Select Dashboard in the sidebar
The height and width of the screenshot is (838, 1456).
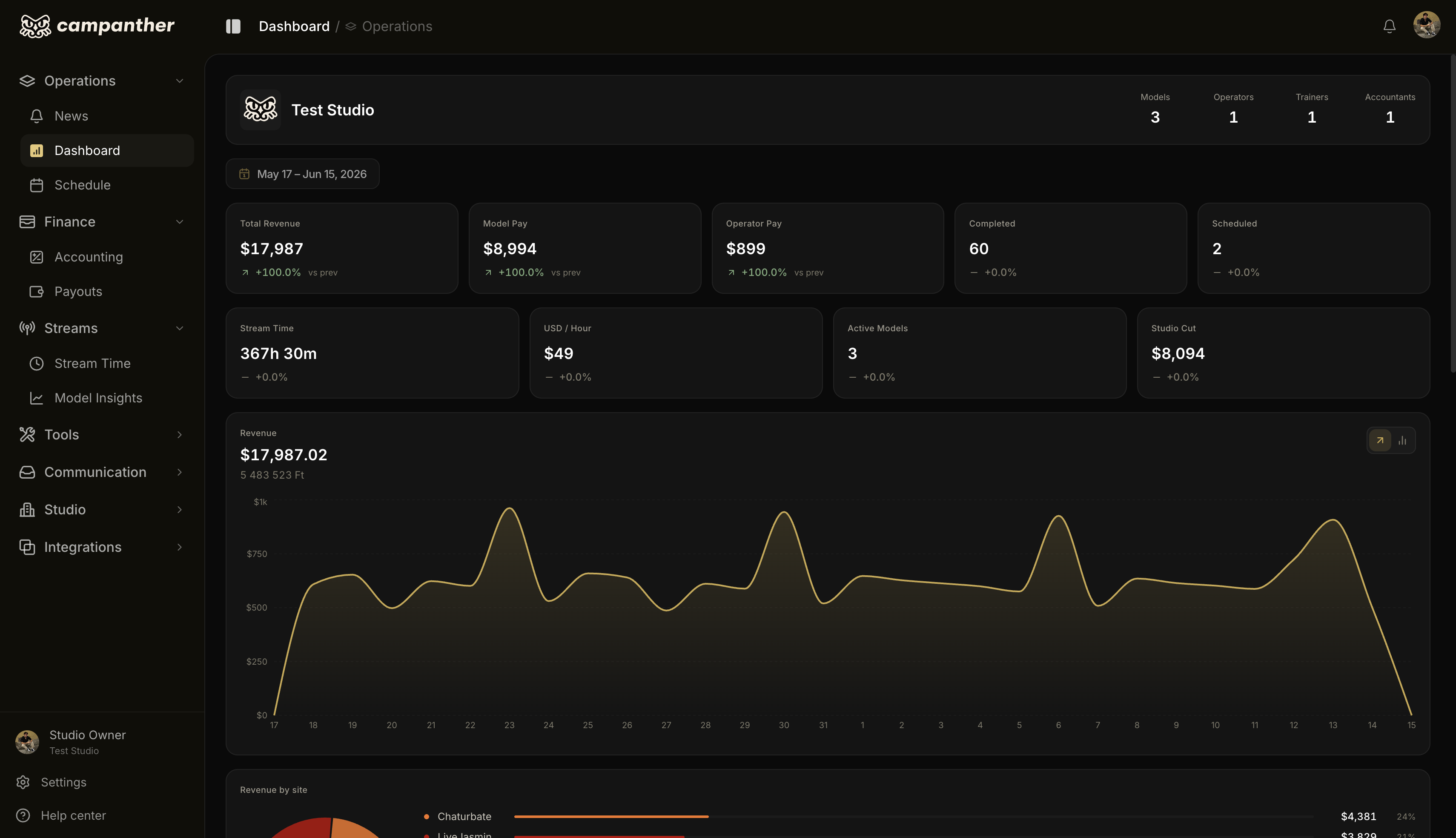pos(107,151)
